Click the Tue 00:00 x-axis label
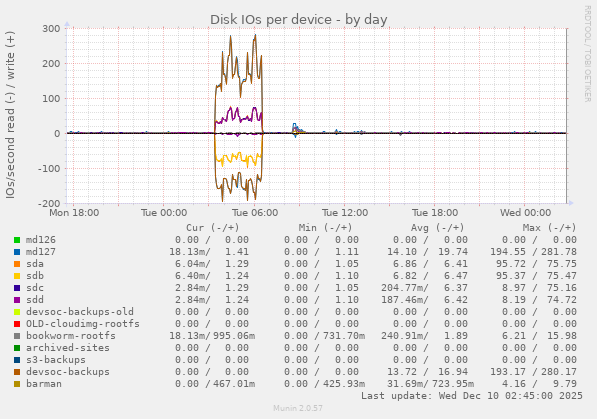597x419 pixels. tap(164, 213)
